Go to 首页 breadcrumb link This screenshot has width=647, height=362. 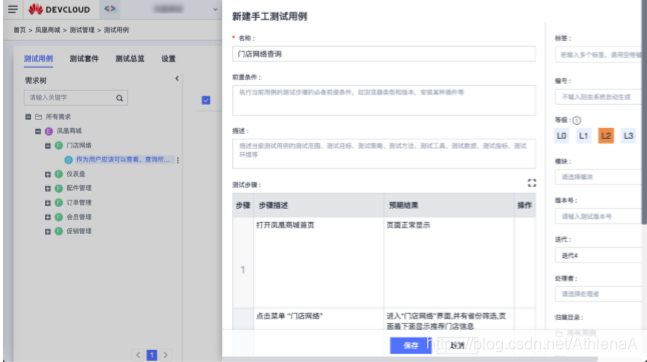19,30
